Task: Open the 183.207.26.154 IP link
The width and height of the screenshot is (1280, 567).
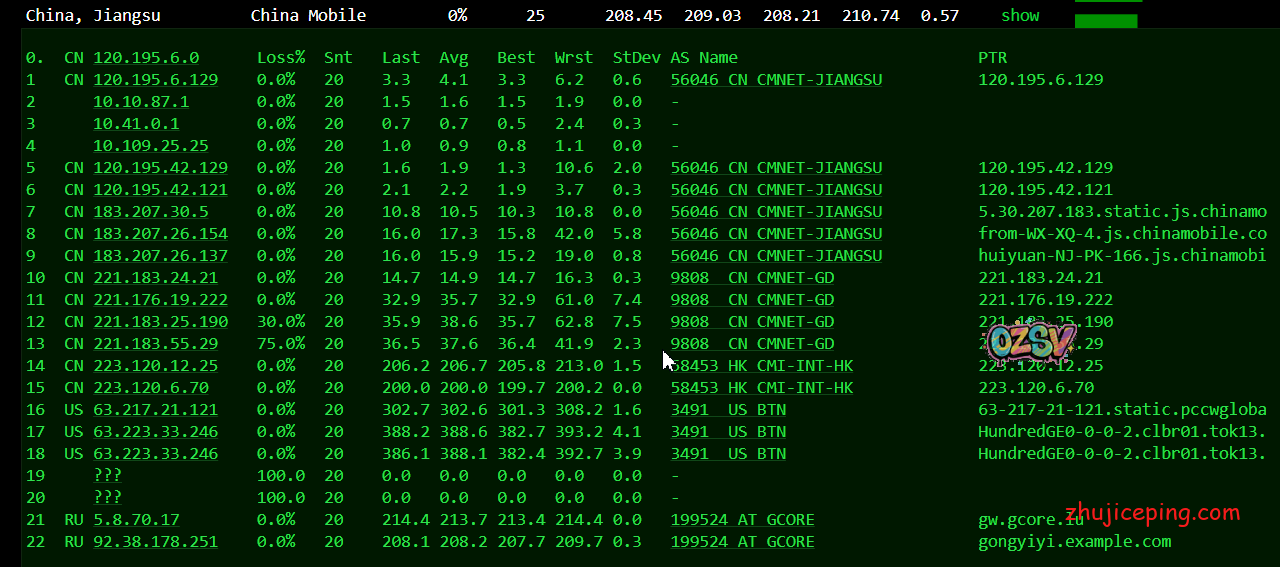Action: pyautogui.click(x=160, y=234)
